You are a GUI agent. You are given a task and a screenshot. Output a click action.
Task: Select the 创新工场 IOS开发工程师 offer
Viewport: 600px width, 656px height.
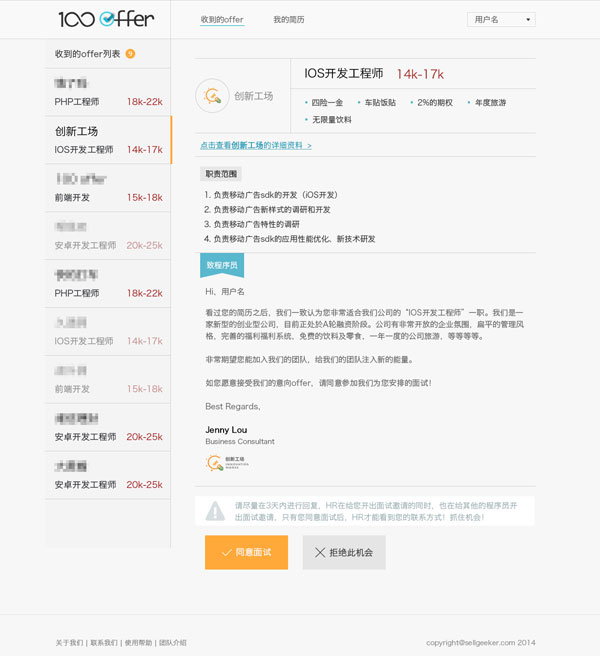108,140
